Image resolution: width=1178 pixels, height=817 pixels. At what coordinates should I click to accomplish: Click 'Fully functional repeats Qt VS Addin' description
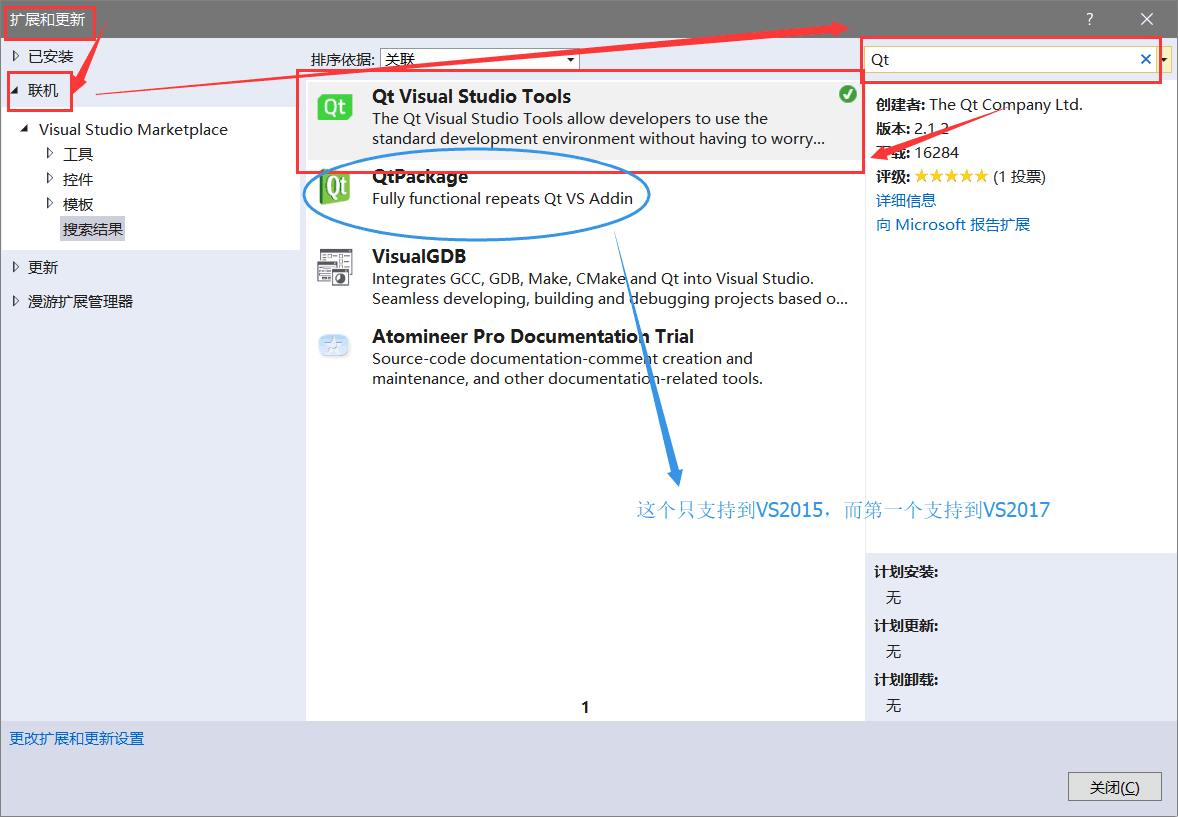pos(502,198)
